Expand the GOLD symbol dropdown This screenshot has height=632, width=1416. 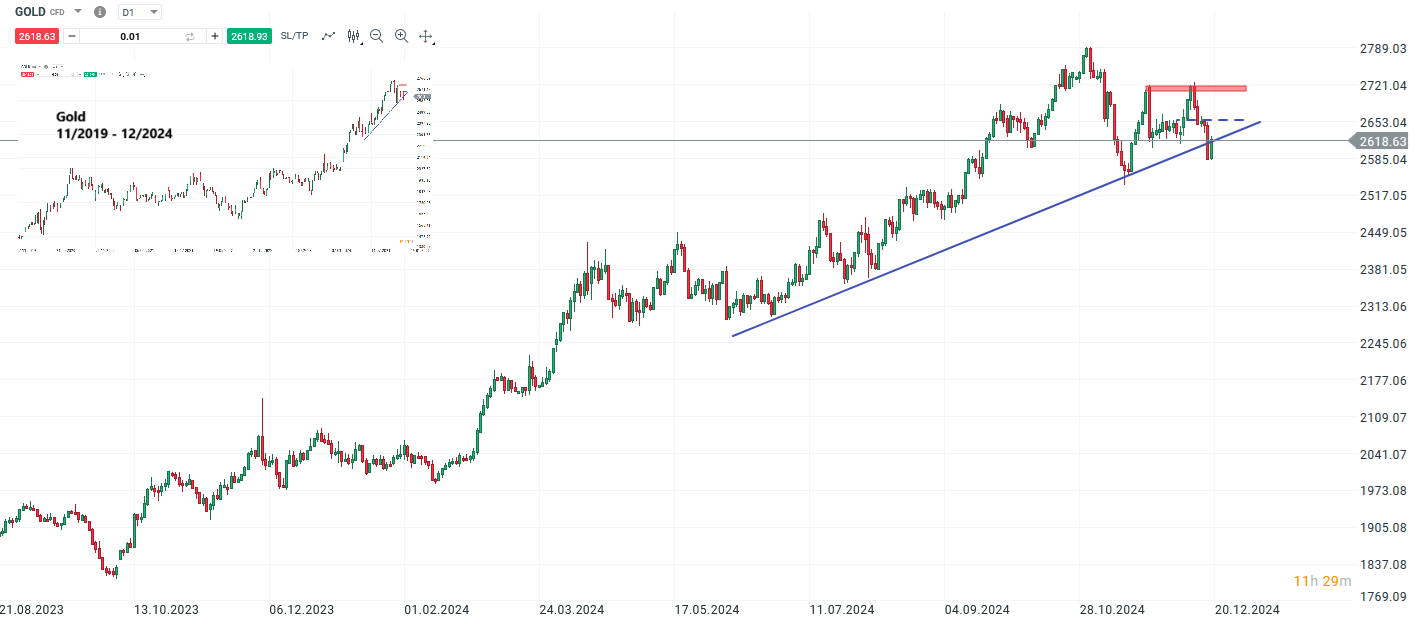click(77, 12)
